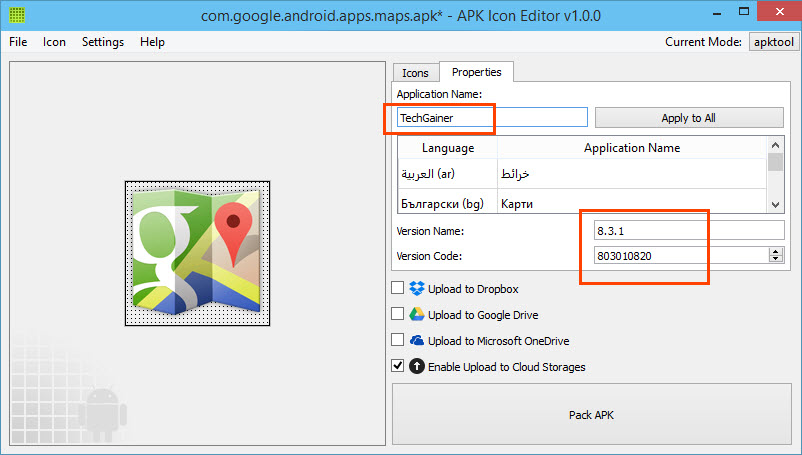Select the العربية (ar) language row
Viewport: 802px width, 455px height.
(x=448, y=174)
